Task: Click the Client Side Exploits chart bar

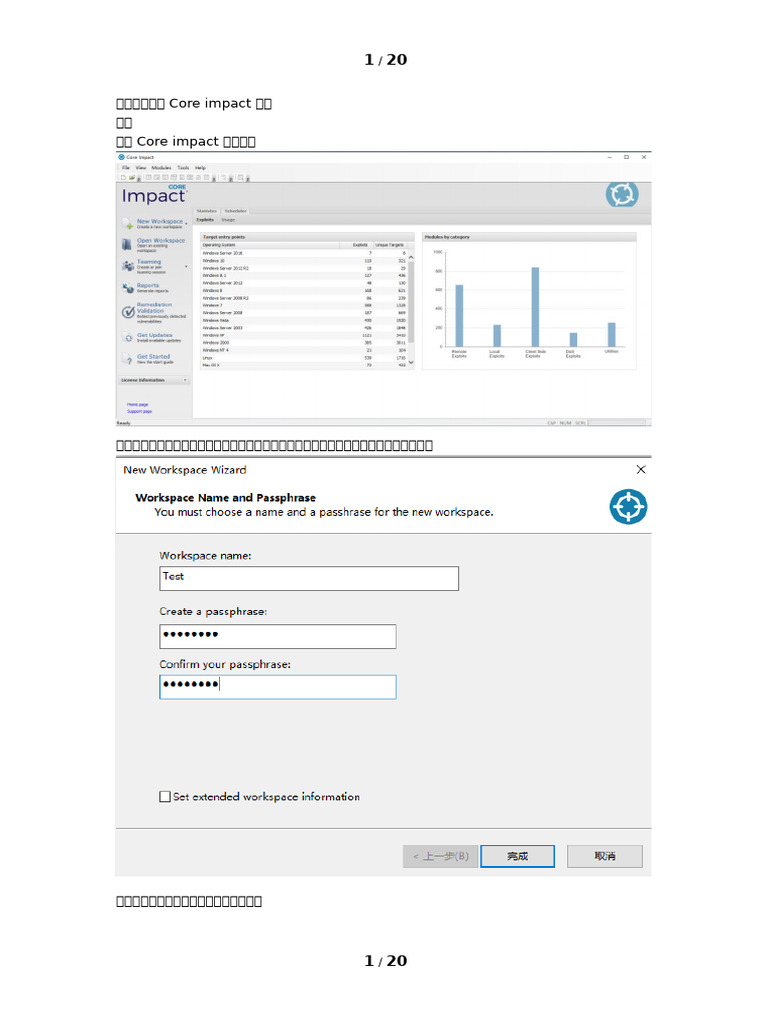Action: 535,307
